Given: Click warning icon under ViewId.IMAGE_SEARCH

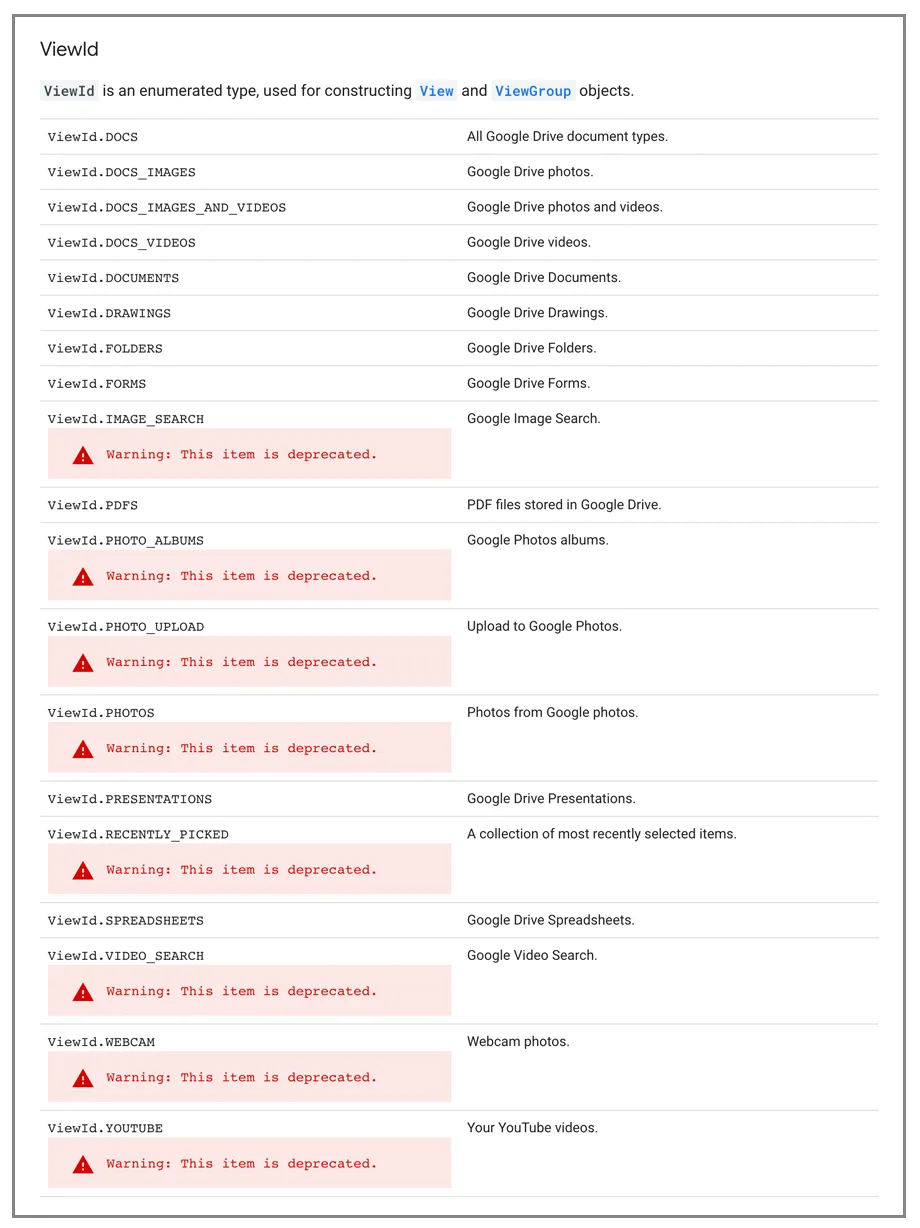Looking at the screenshot, I should coord(83,455).
